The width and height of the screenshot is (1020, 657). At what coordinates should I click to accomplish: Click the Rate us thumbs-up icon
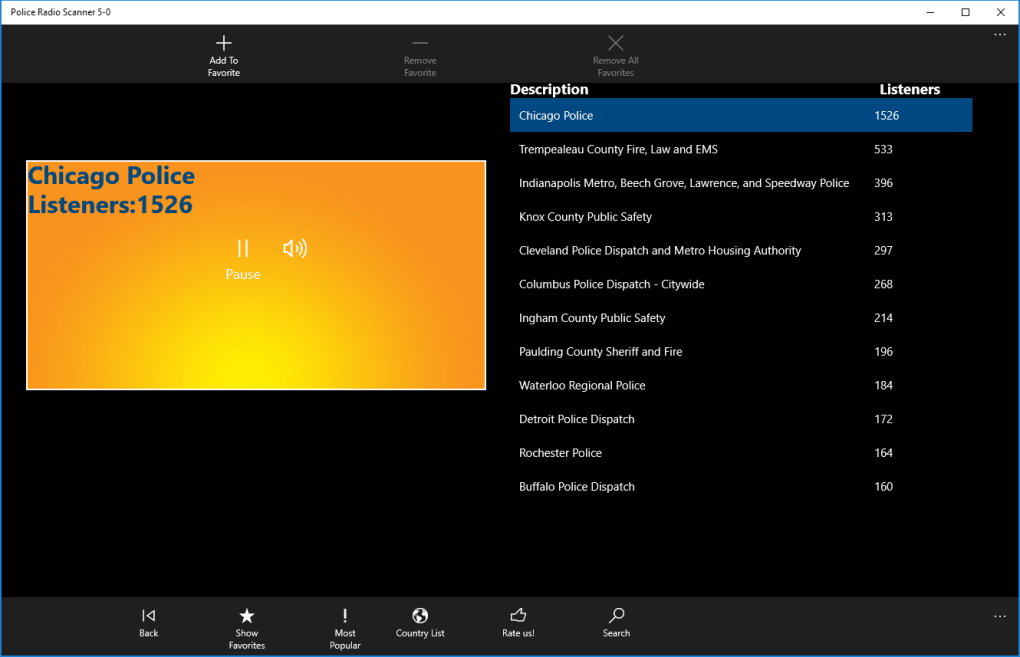click(518, 616)
